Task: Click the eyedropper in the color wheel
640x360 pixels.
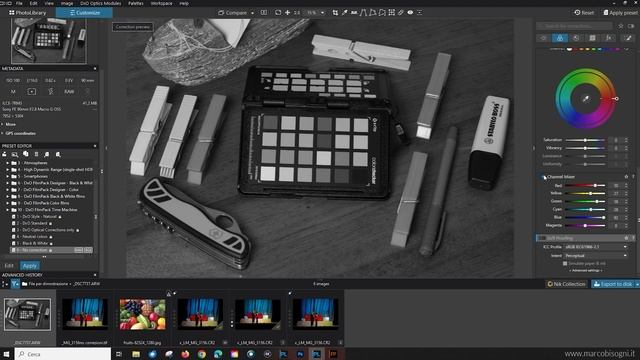Action: 586,99
